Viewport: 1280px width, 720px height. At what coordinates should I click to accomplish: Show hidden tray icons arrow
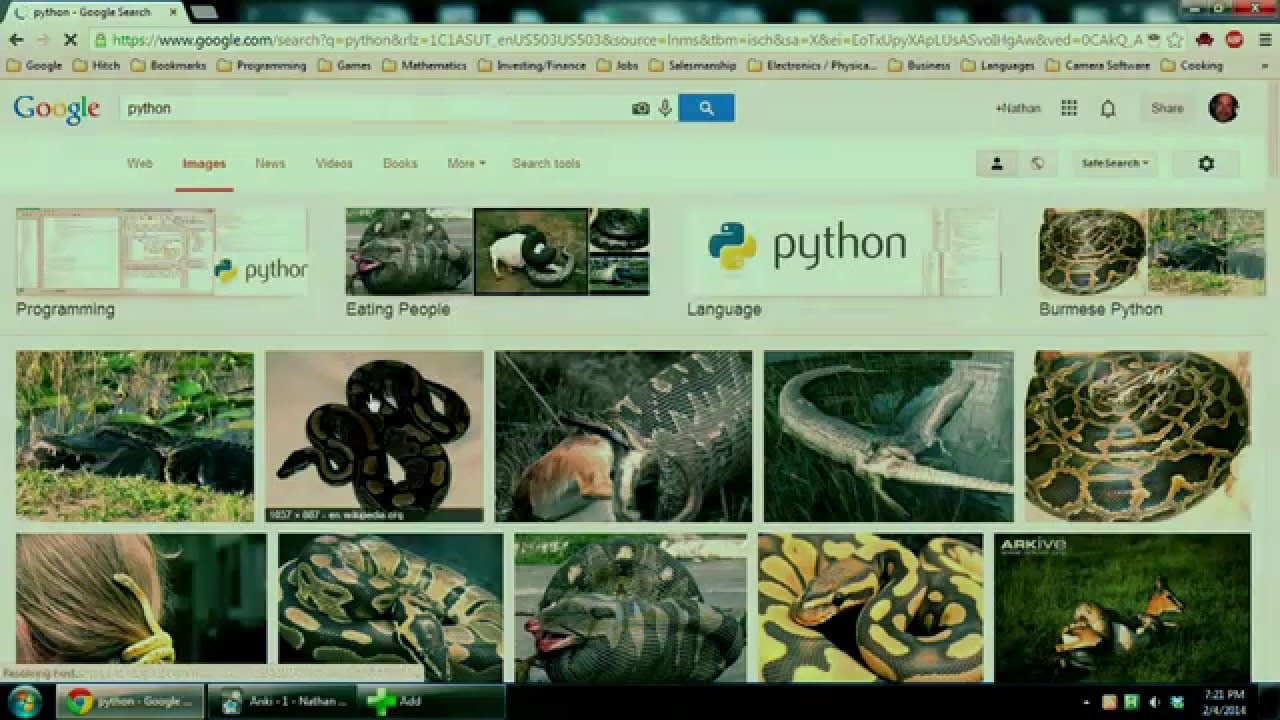[x=1086, y=702]
